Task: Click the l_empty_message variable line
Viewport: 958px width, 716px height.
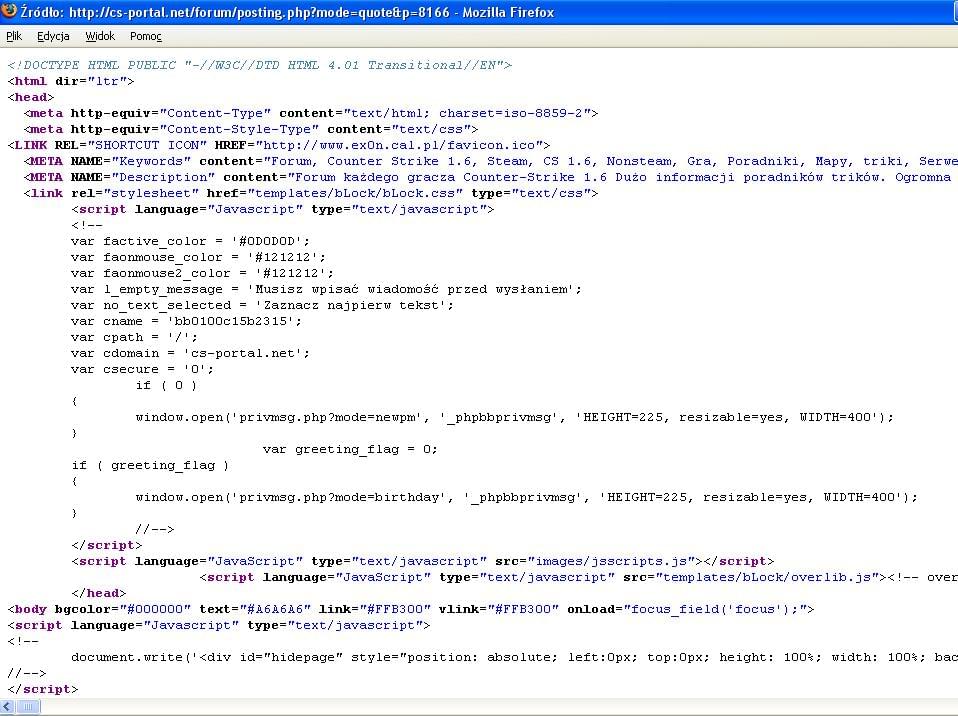Action: 326,289
